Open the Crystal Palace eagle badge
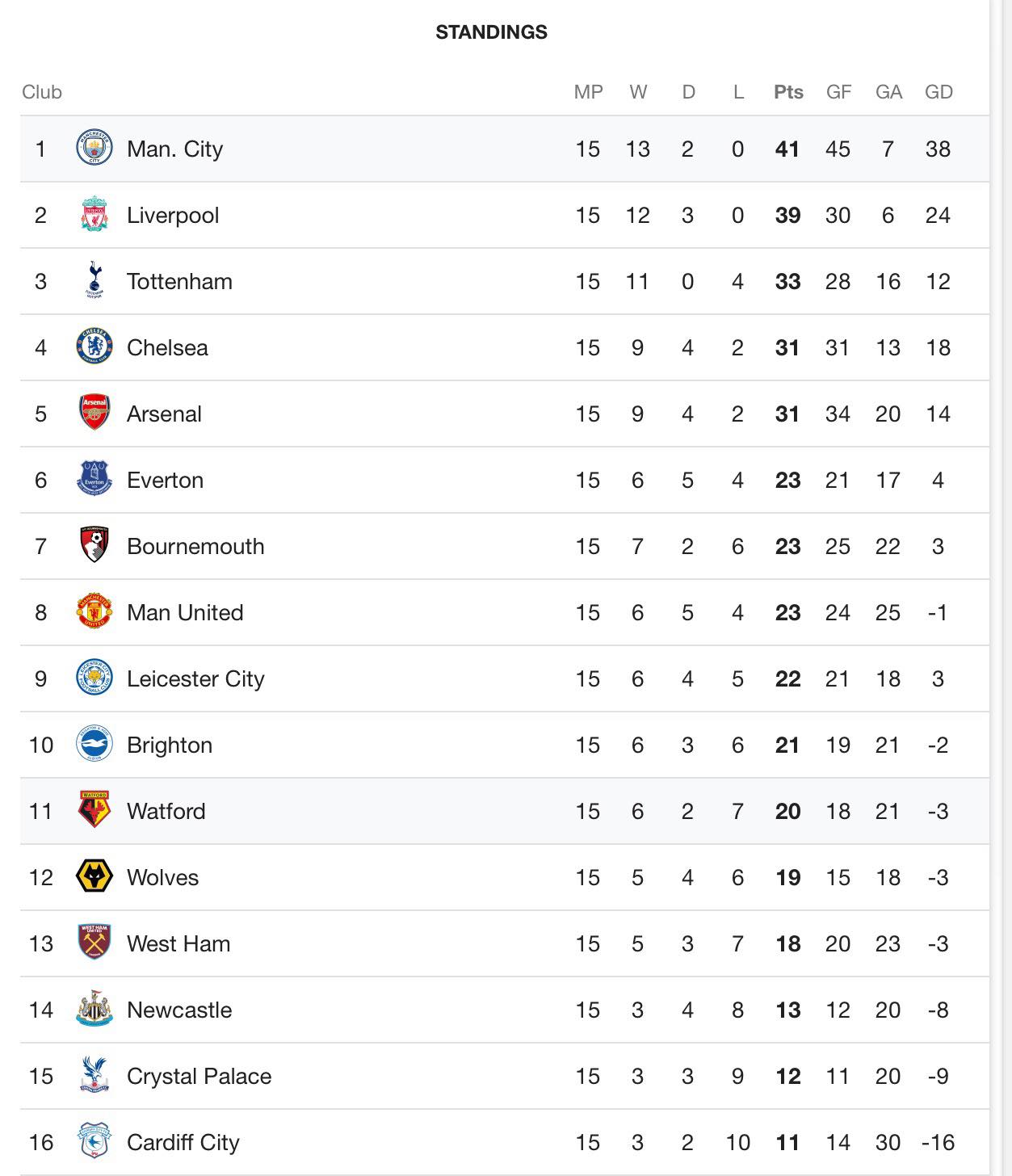 pos(94,1076)
